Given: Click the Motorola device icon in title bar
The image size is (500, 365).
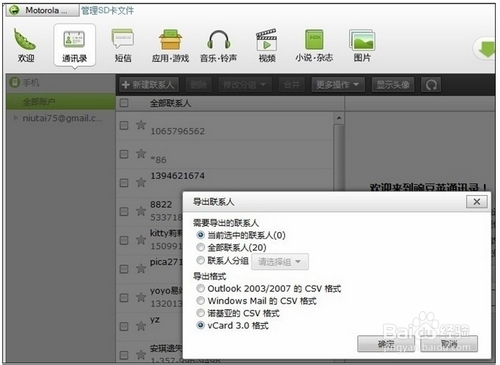Looking at the screenshot, I should tap(14, 10).
